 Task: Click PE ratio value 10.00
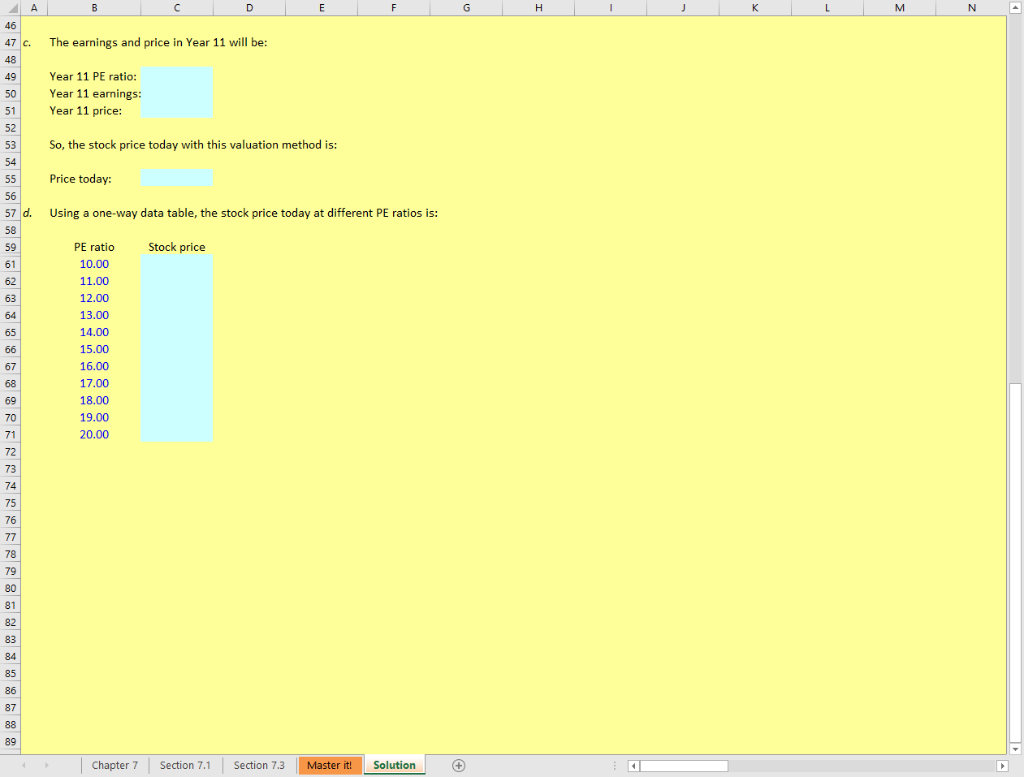94,264
